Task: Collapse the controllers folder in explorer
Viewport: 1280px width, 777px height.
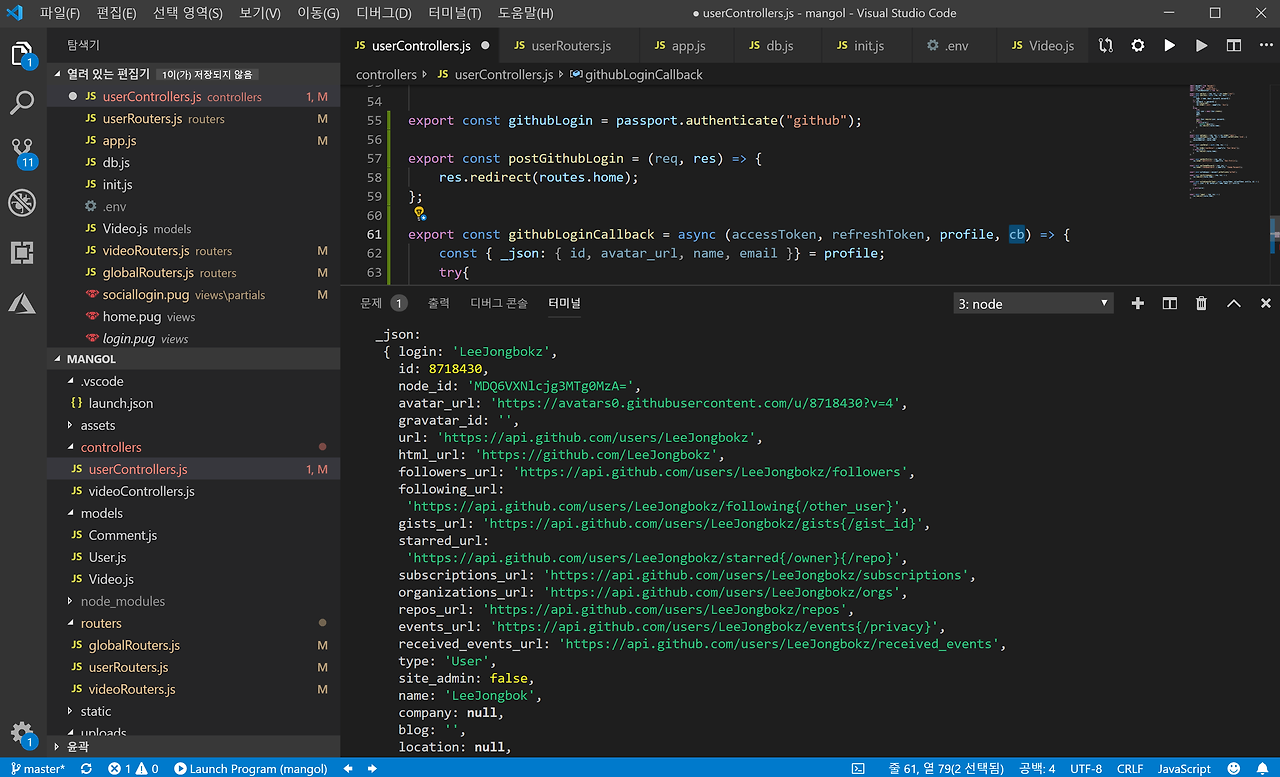Action: (x=110, y=447)
